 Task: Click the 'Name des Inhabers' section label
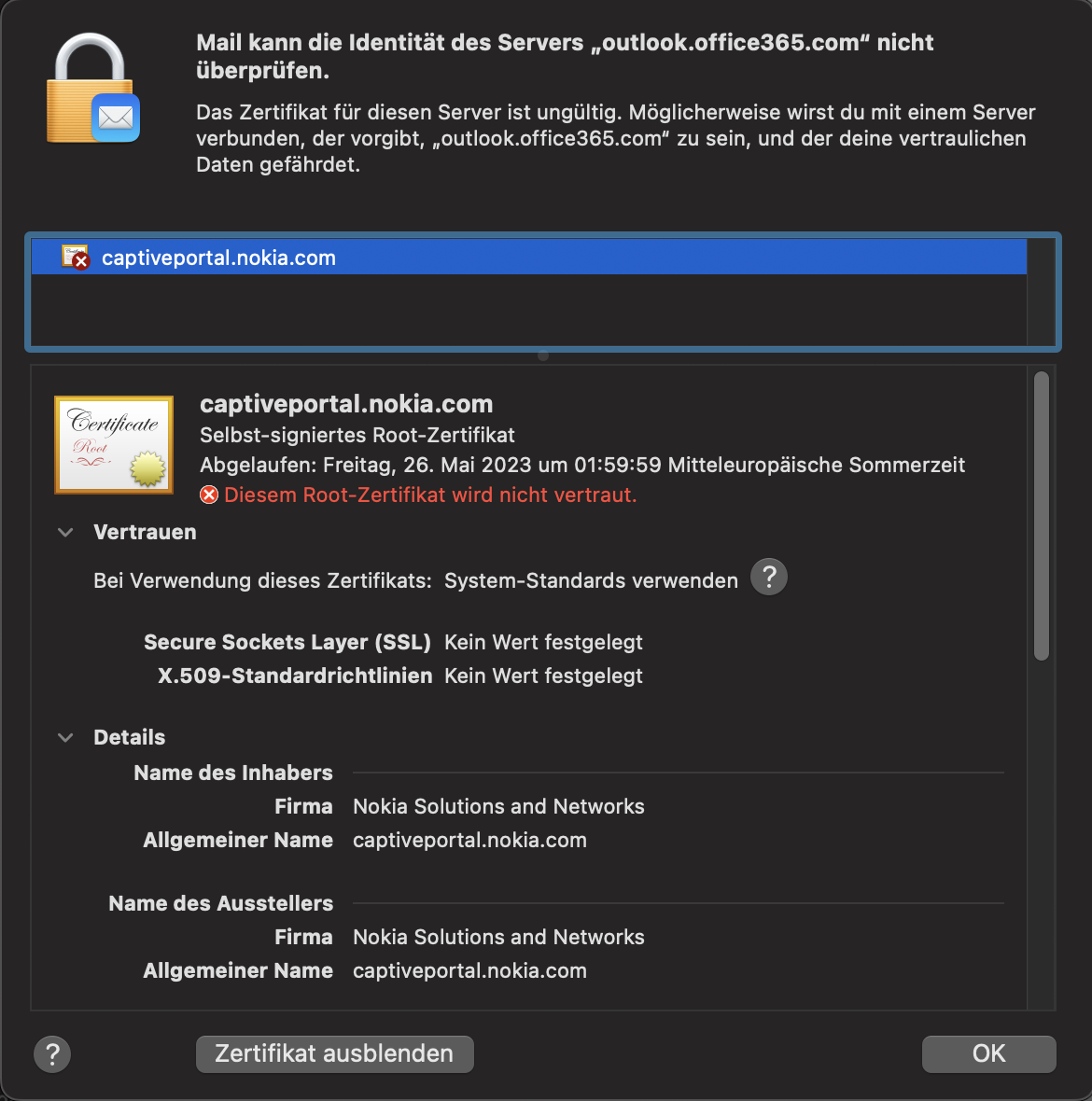point(233,773)
